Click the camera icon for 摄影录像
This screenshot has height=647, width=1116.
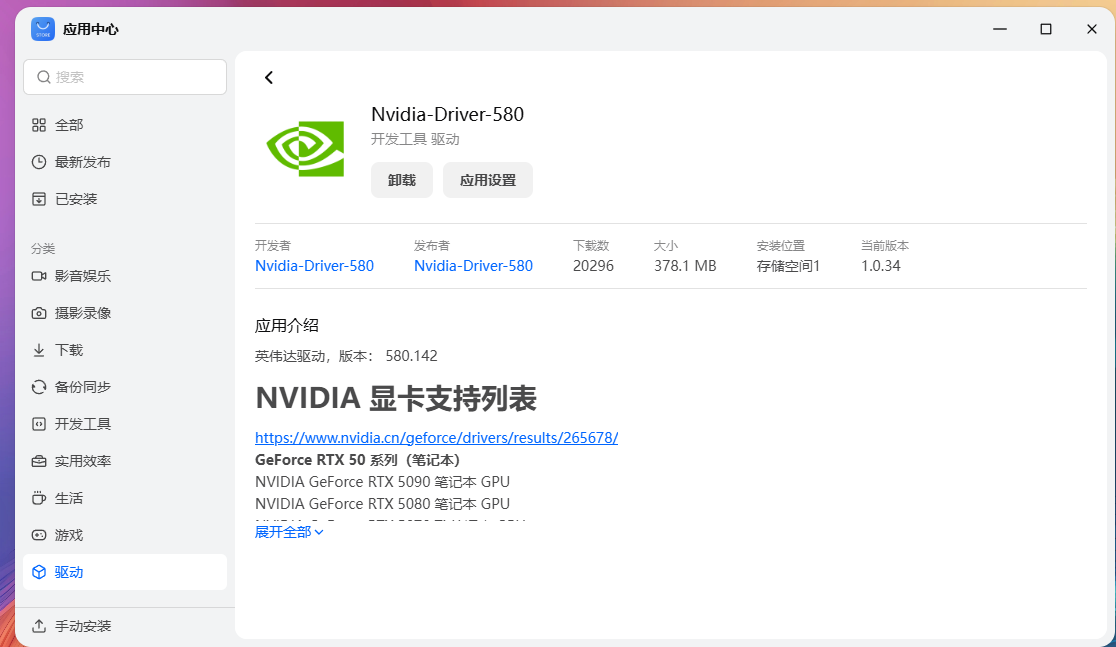coord(39,313)
